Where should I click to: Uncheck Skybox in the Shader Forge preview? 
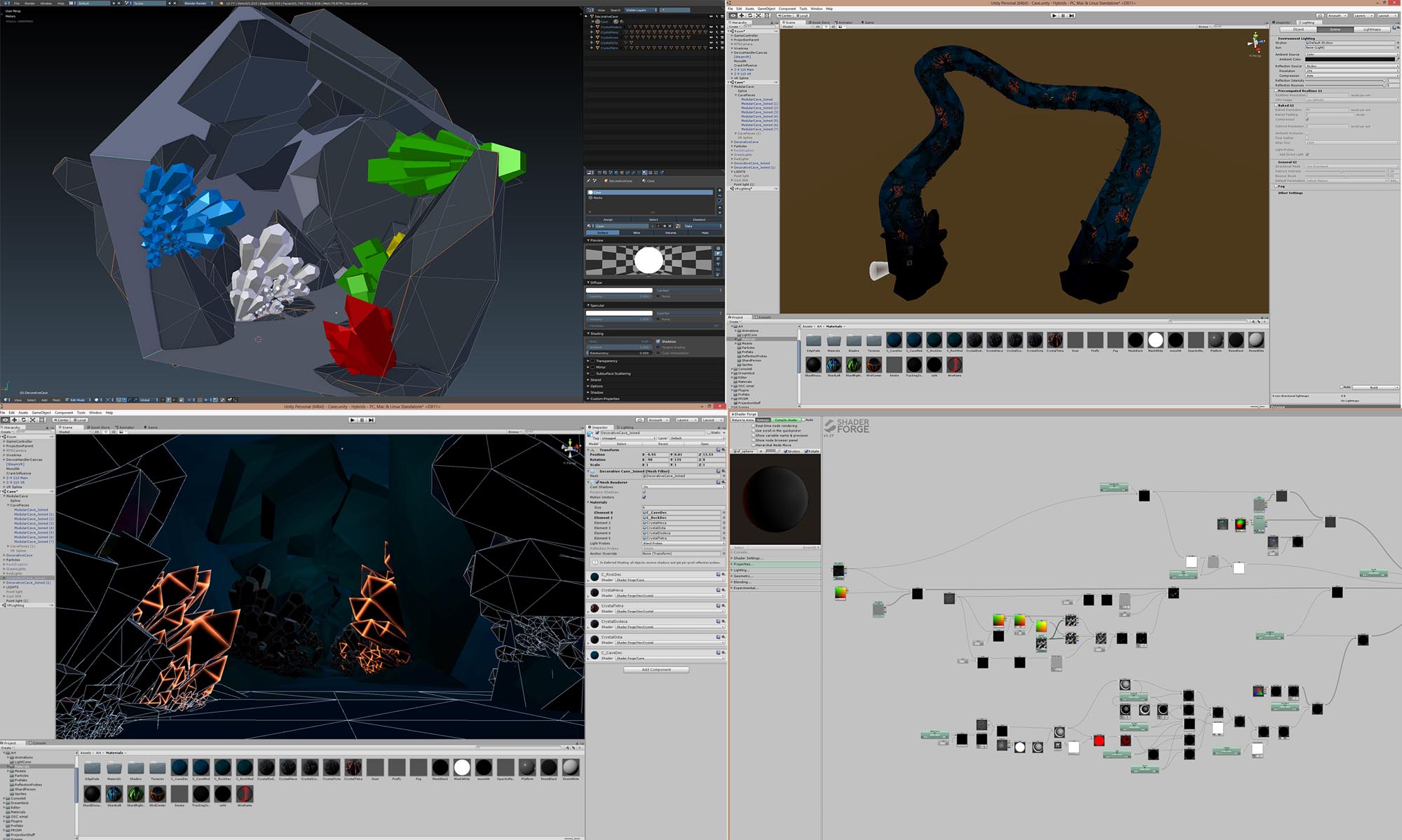(785, 451)
